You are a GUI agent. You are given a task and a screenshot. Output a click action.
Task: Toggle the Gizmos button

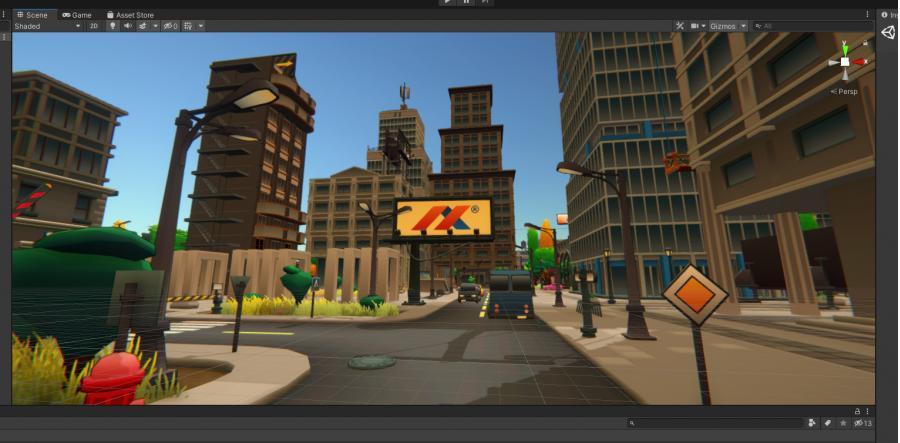click(x=723, y=26)
